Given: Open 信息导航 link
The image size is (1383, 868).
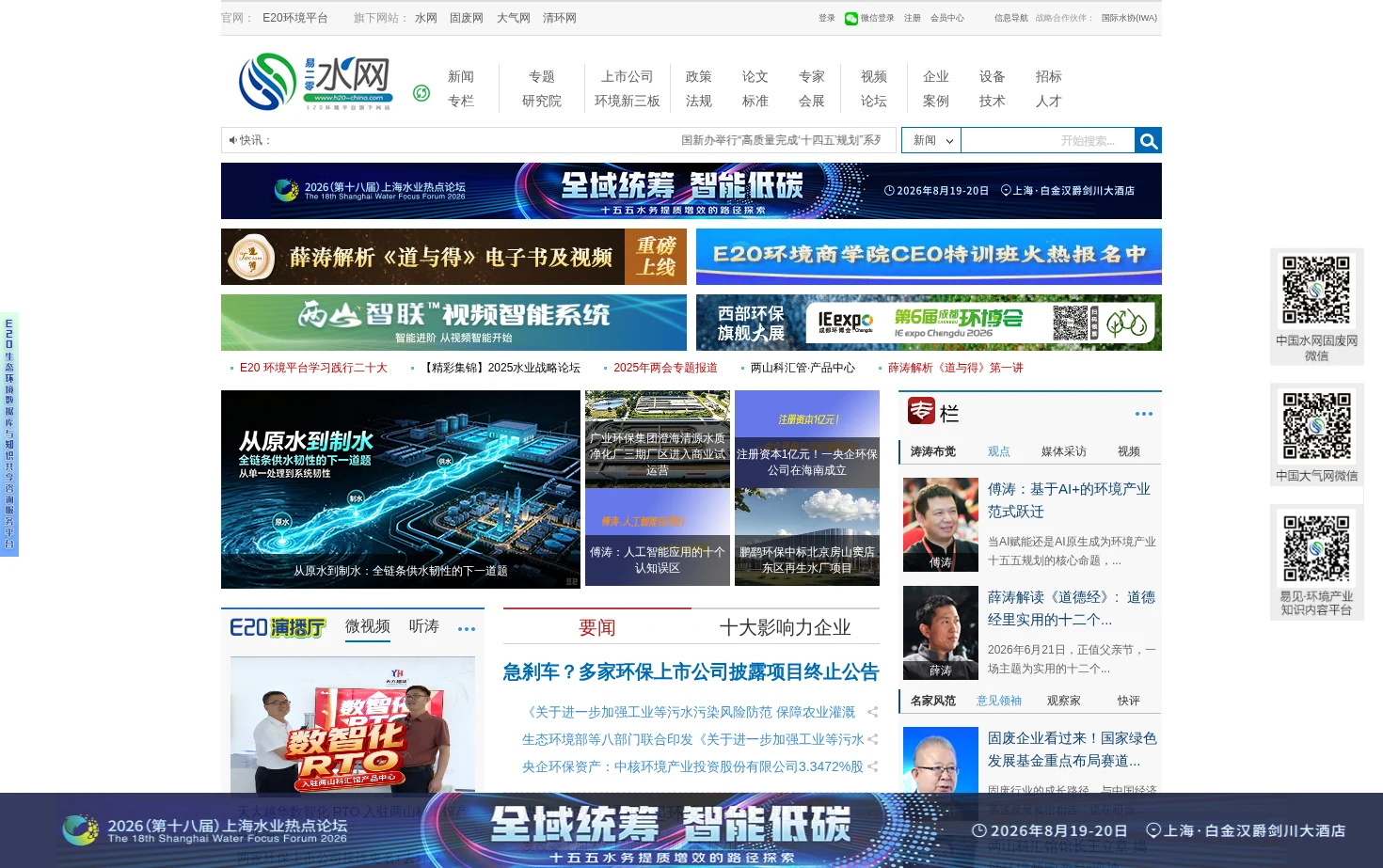Looking at the screenshot, I should 1011,18.
